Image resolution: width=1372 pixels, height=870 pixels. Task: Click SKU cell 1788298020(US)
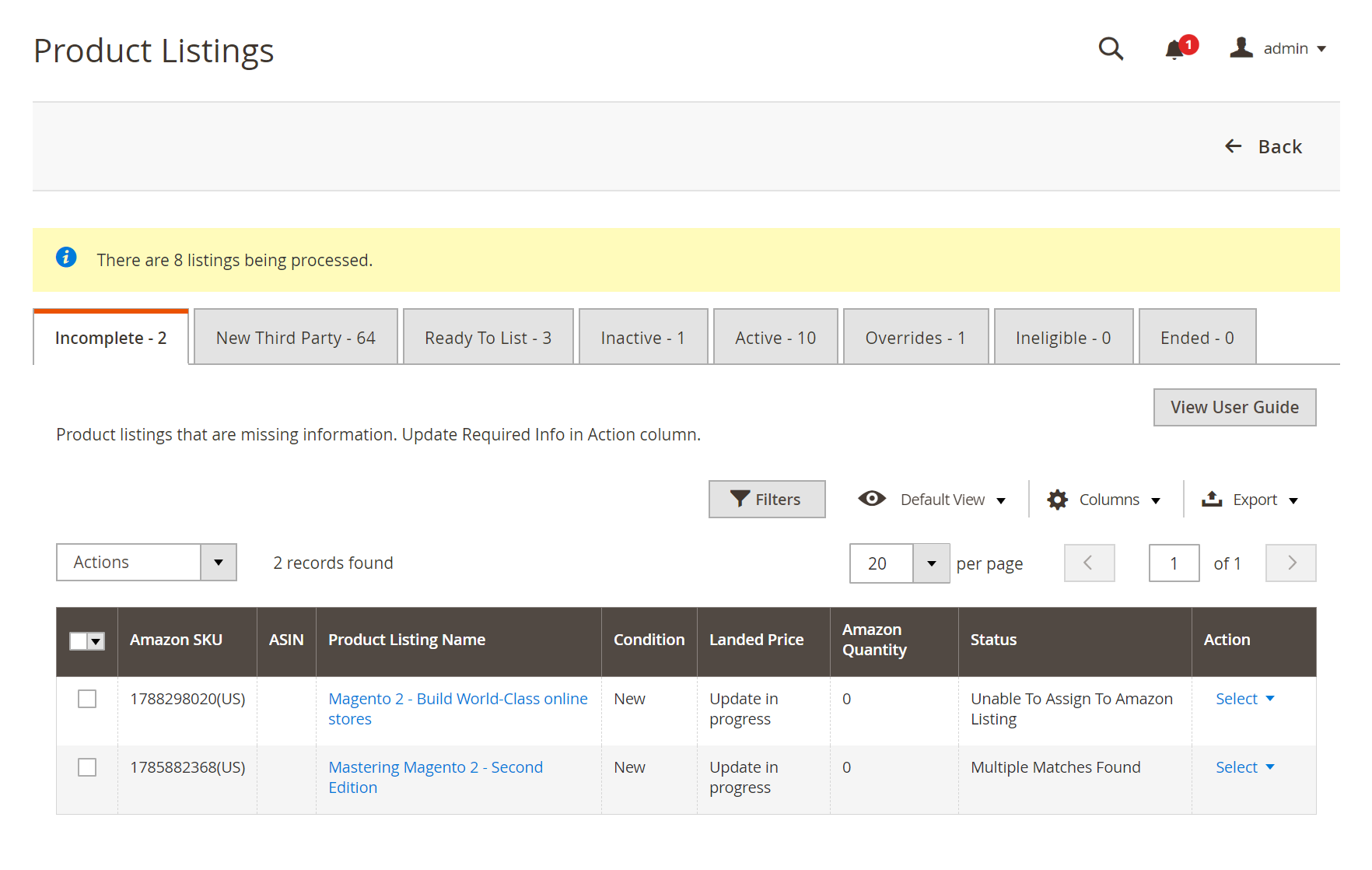pos(187,699)
